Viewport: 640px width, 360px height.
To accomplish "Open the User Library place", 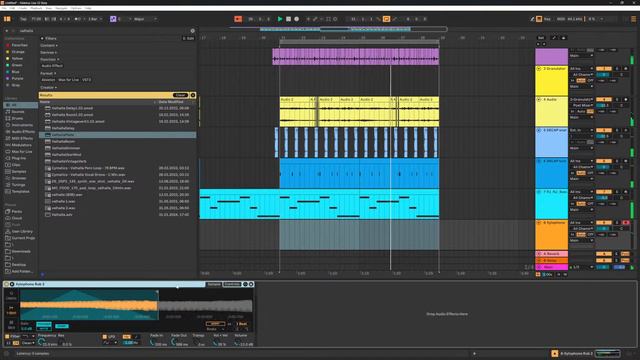I will [20, 231].
